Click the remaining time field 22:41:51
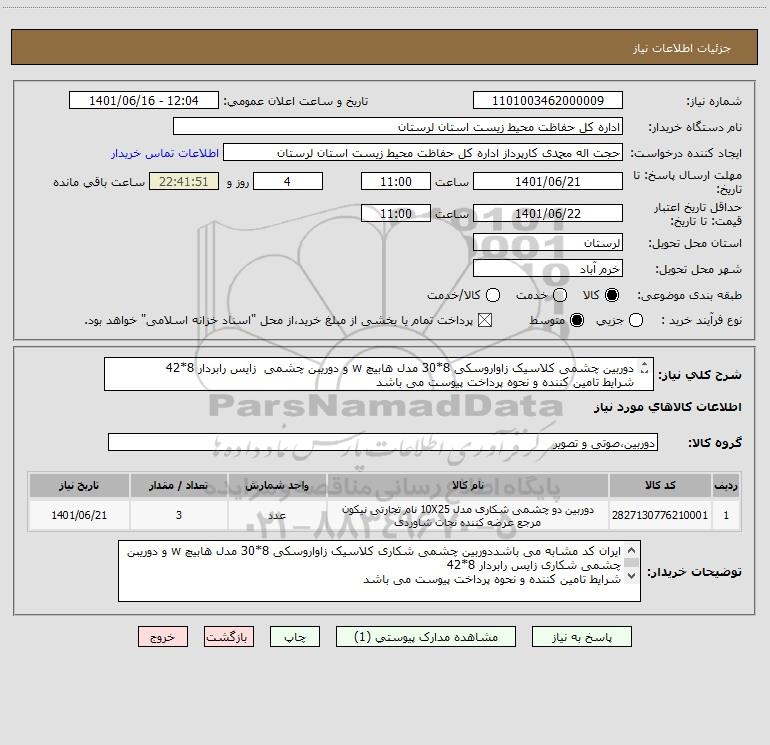The height and width of the screenshot is (745, 770). [x=184, y=181]
